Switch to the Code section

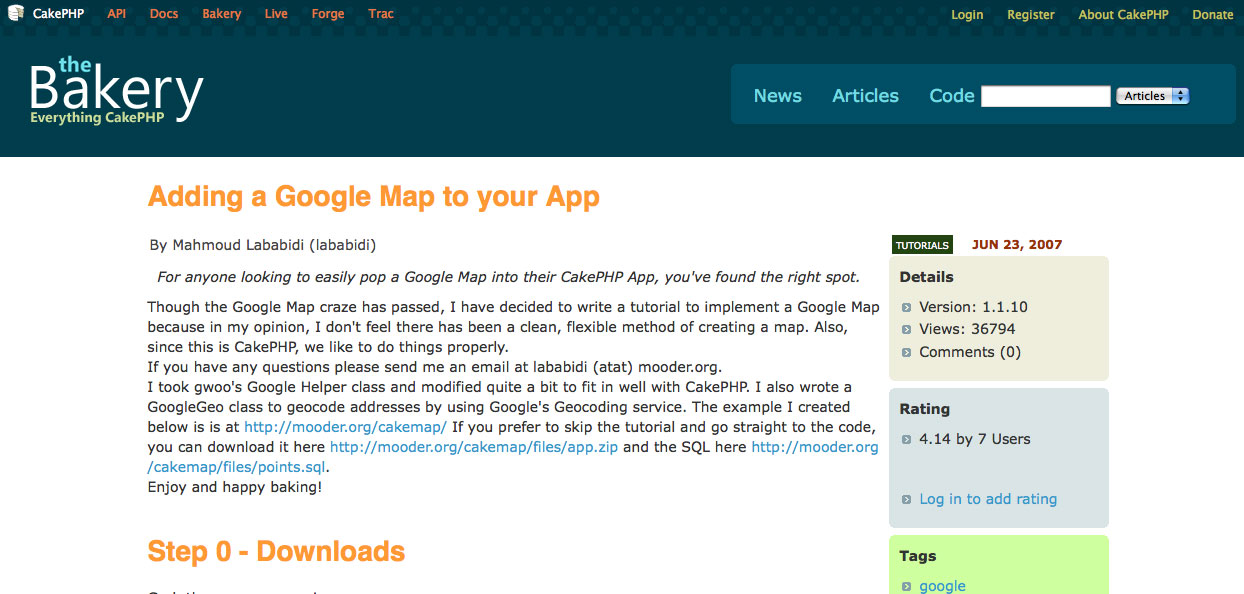click(951, 96)
